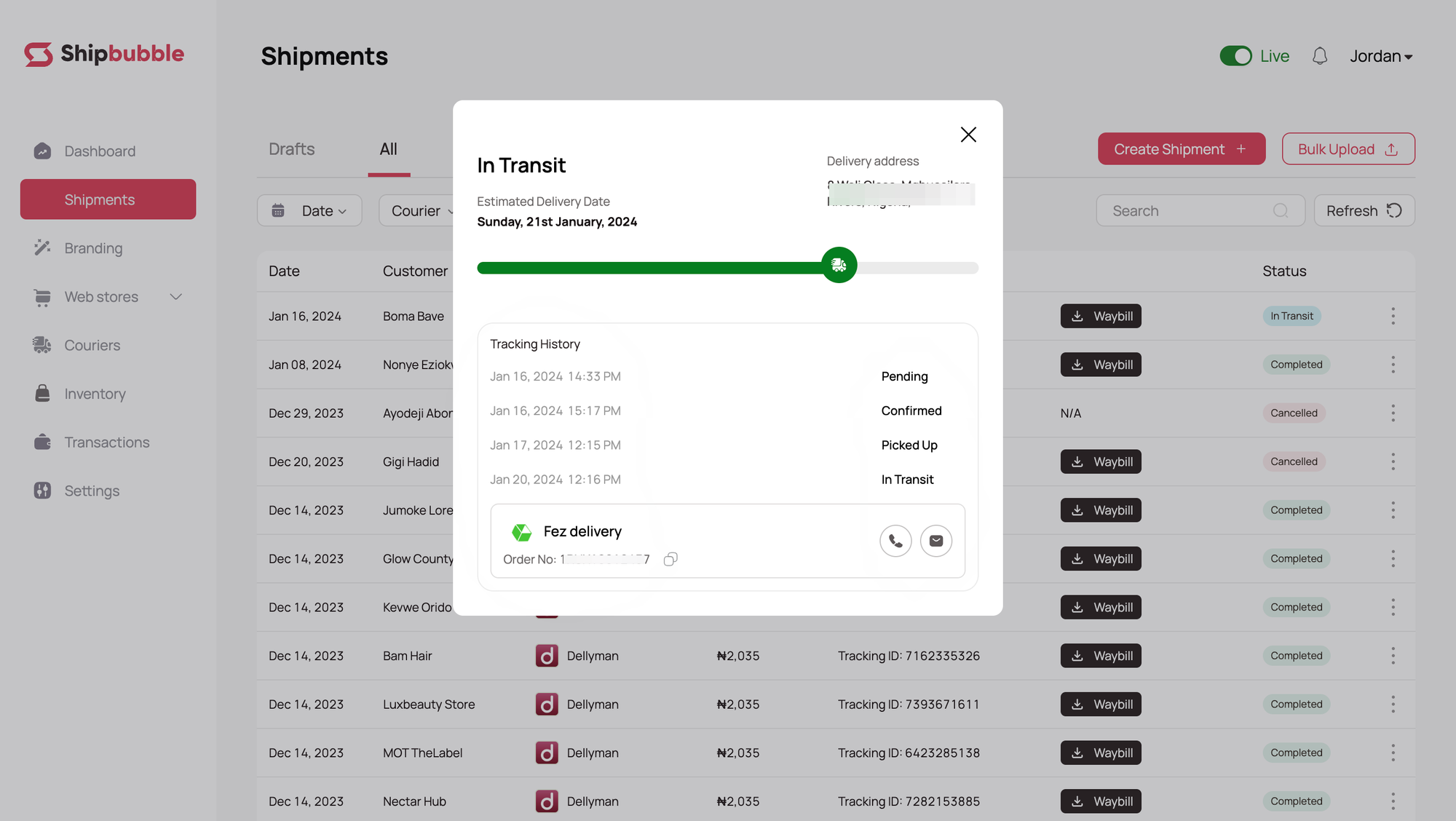Click the Create Shipment button
Viewport: 1456px width, 821px height.
(x=1181, y=149)
